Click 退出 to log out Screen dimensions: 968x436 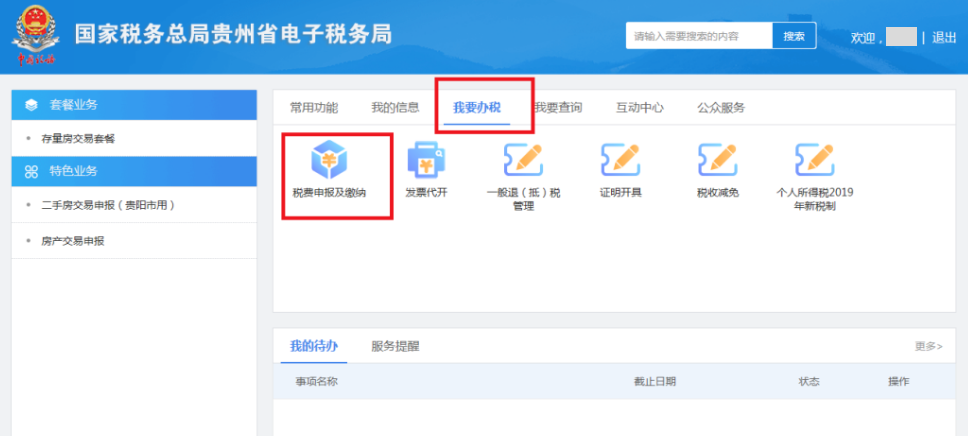pos(944,37)
